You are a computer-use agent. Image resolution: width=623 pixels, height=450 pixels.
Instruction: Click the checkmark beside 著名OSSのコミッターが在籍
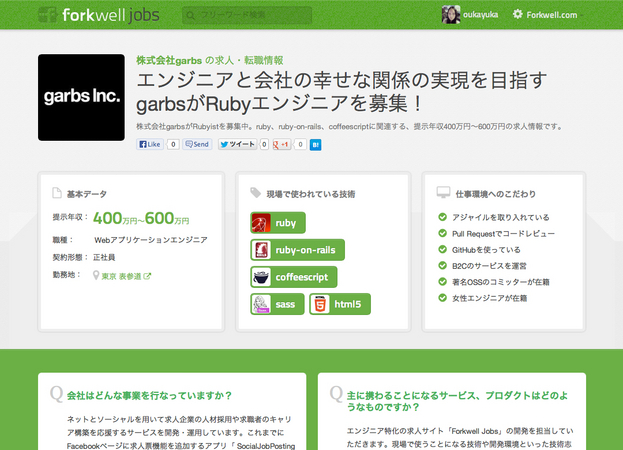click(x=442, y=282)
